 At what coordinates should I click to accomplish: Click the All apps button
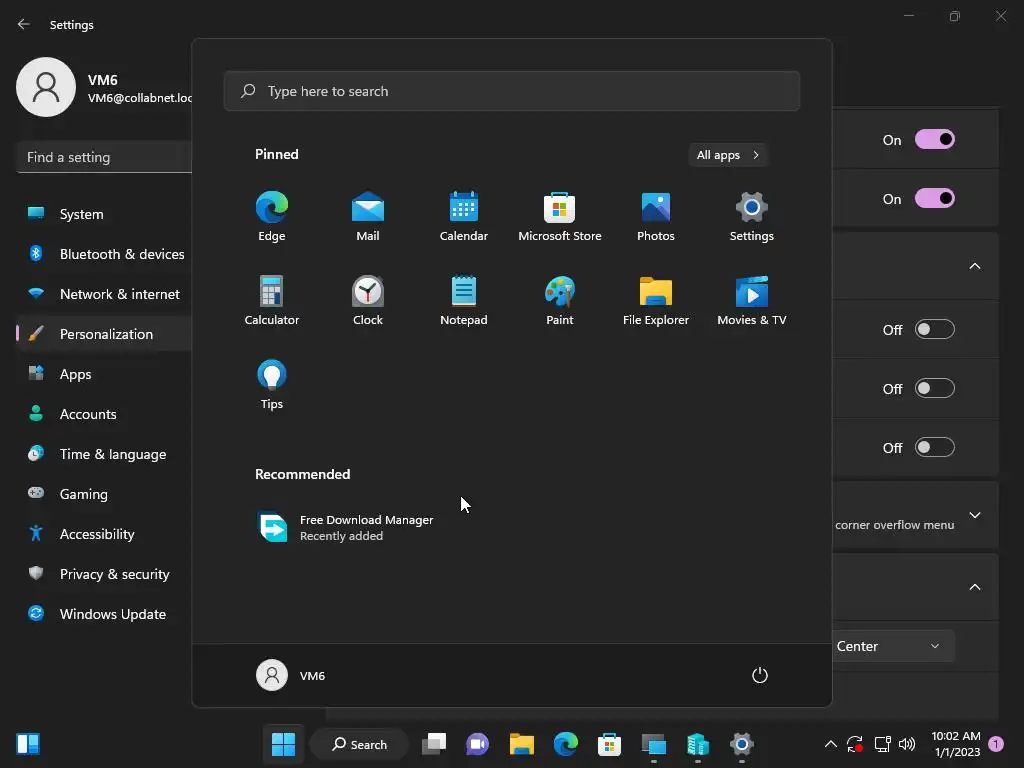click(x=728, y=155)
